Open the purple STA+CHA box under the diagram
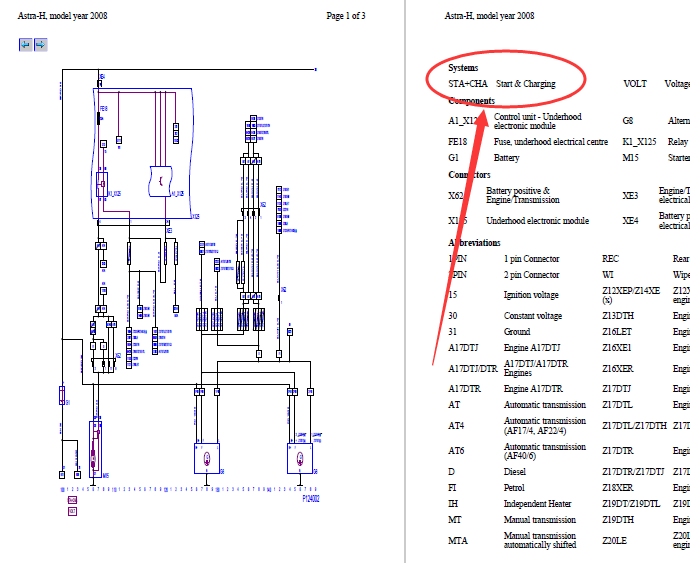This screenshot has height=563, width=690. 73,500
